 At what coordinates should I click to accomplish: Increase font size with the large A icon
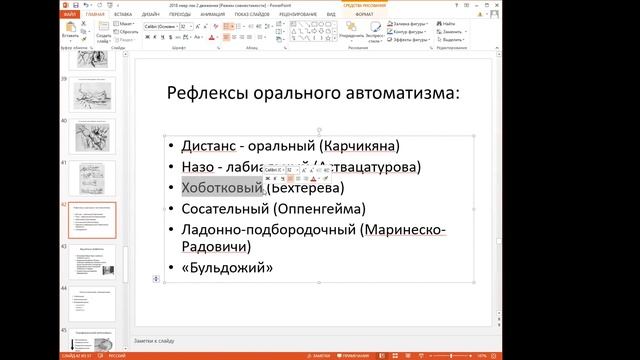pyautogui.click(x=198, y=27)
